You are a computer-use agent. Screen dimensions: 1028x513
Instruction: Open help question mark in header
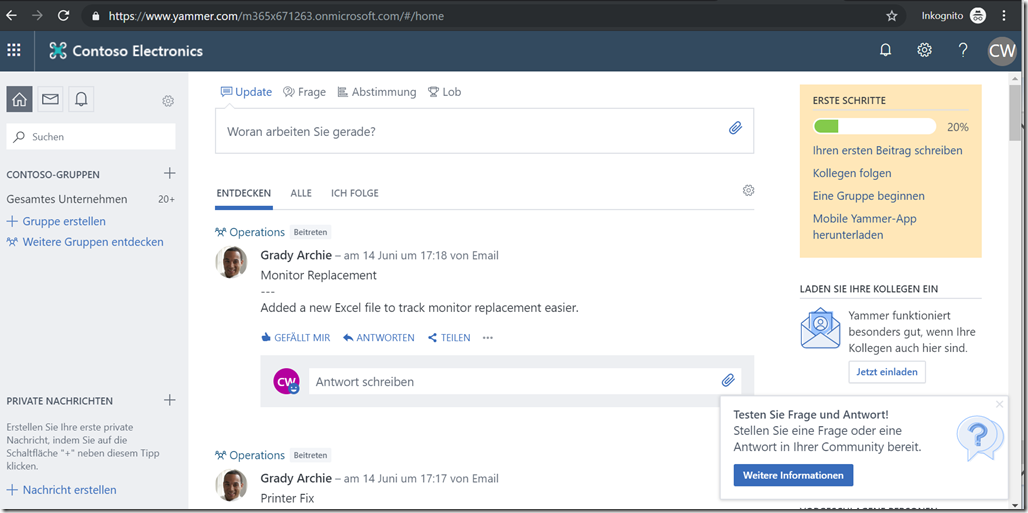click(x=962, y=51)
